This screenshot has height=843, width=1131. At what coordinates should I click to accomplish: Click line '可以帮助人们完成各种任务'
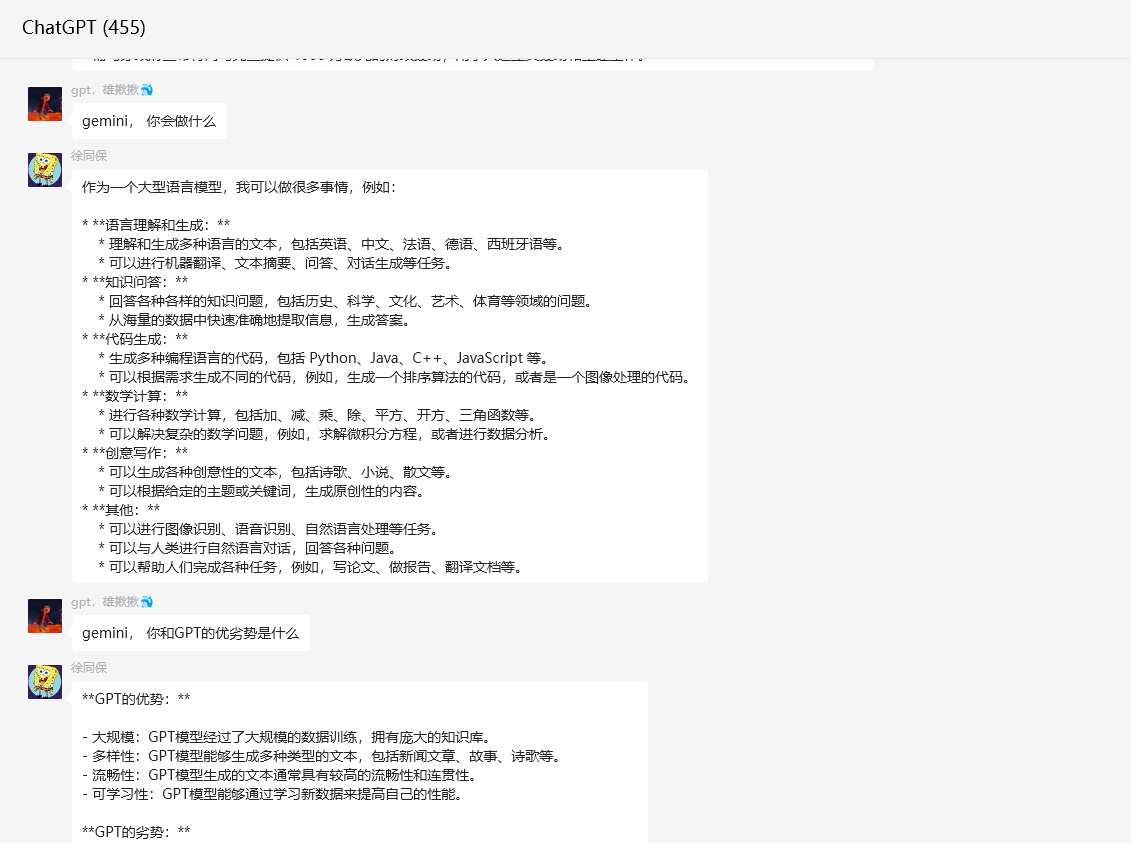[311, 567]
